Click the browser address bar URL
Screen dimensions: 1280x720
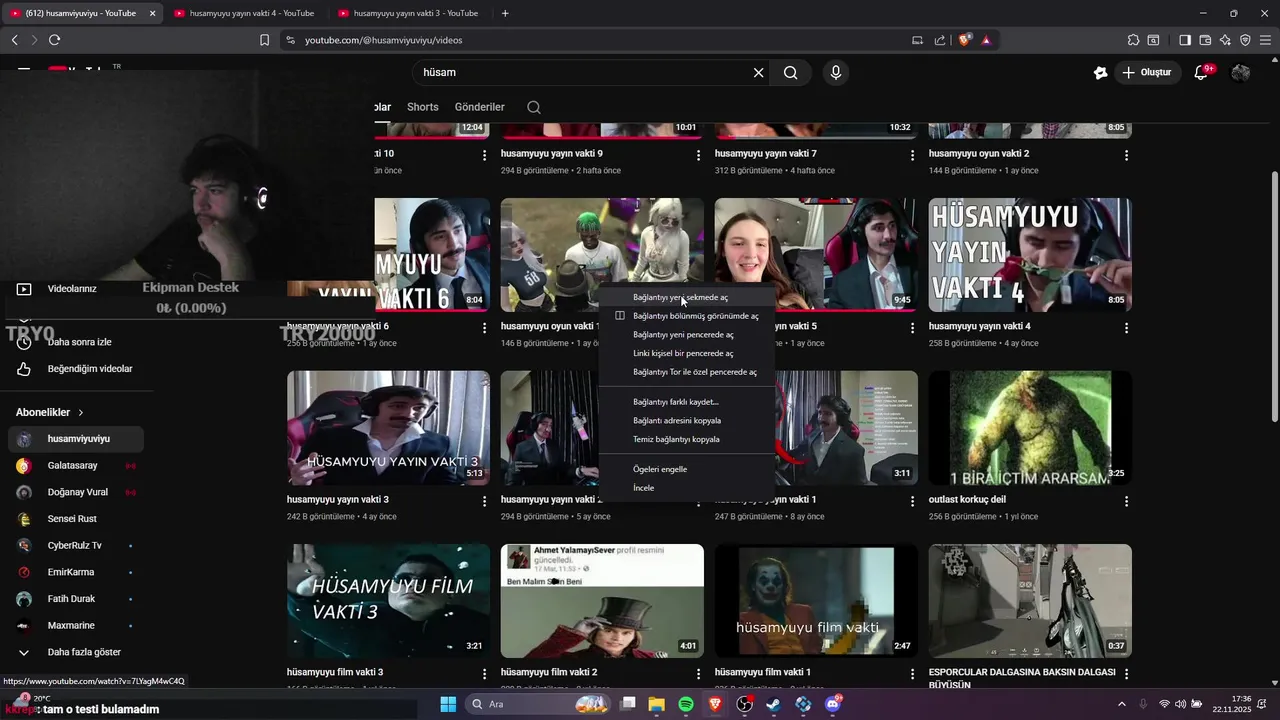click(x=383, y=40)
